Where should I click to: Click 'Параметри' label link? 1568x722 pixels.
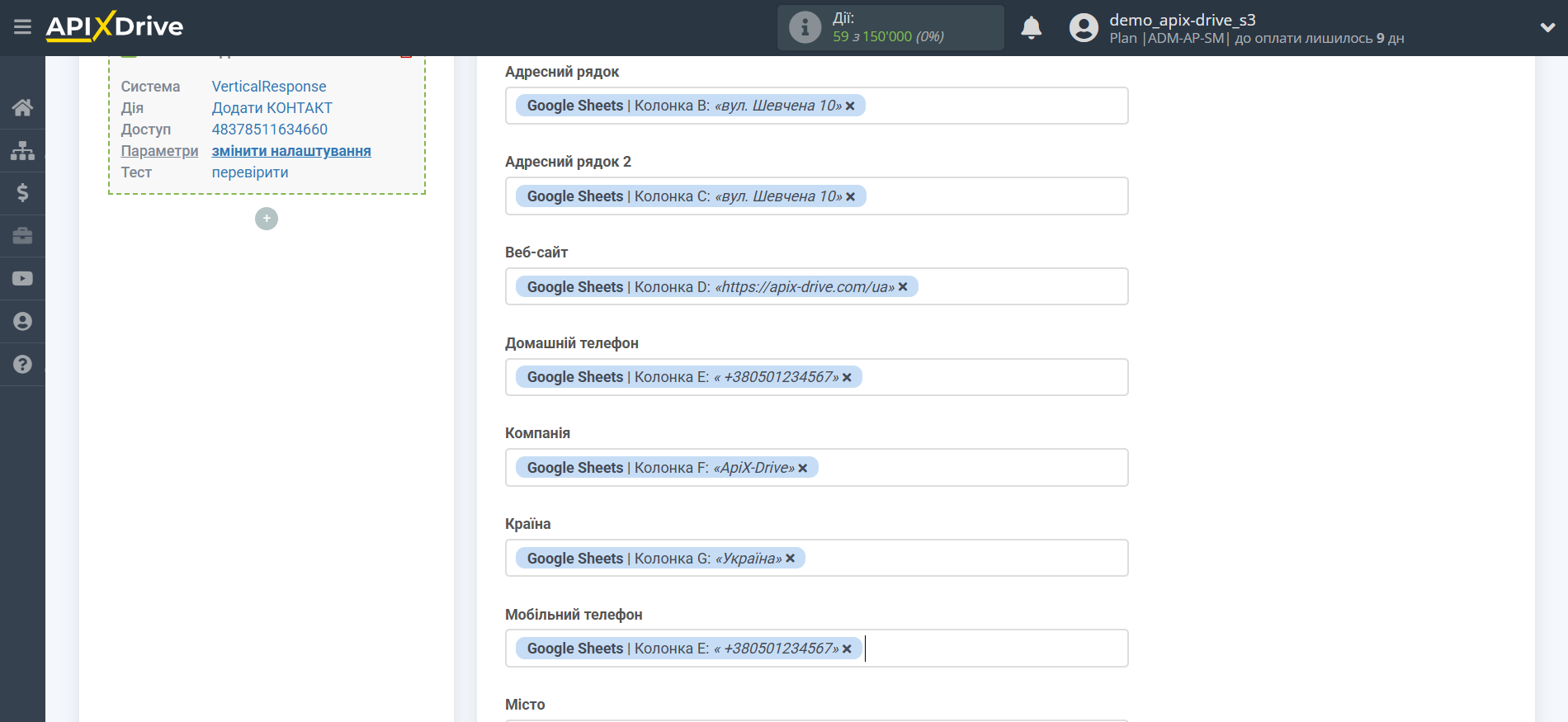point(159,151)
